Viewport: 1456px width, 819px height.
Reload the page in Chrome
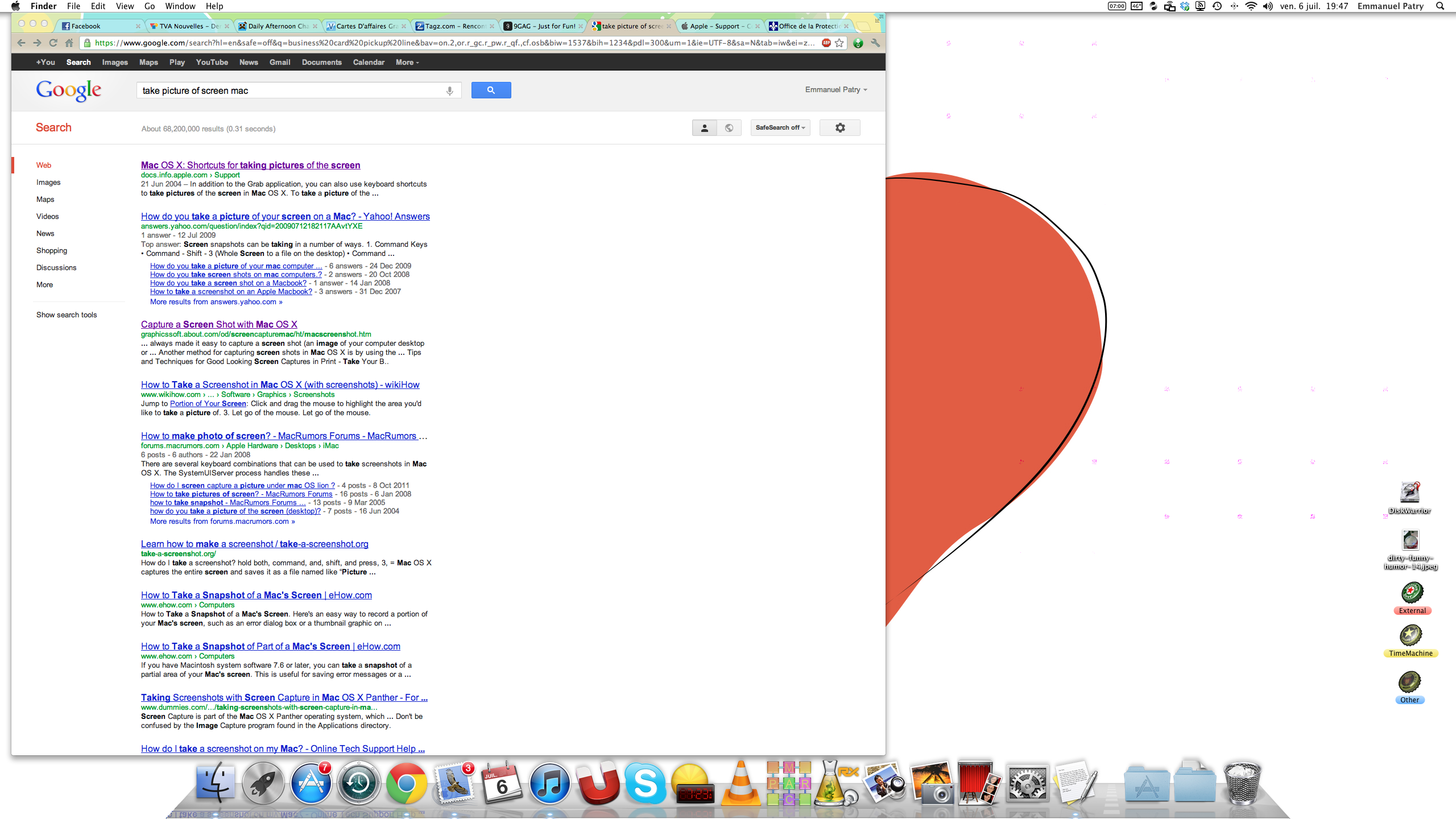(53, 43)
